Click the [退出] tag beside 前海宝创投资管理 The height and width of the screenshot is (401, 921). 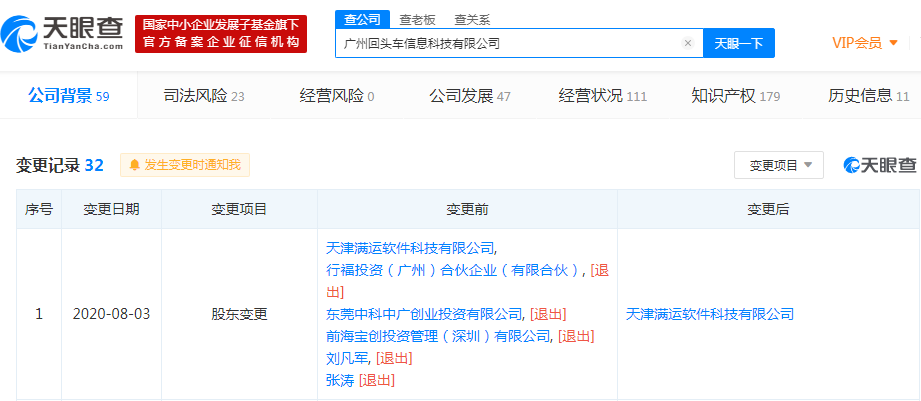click(x=576, y=336)
